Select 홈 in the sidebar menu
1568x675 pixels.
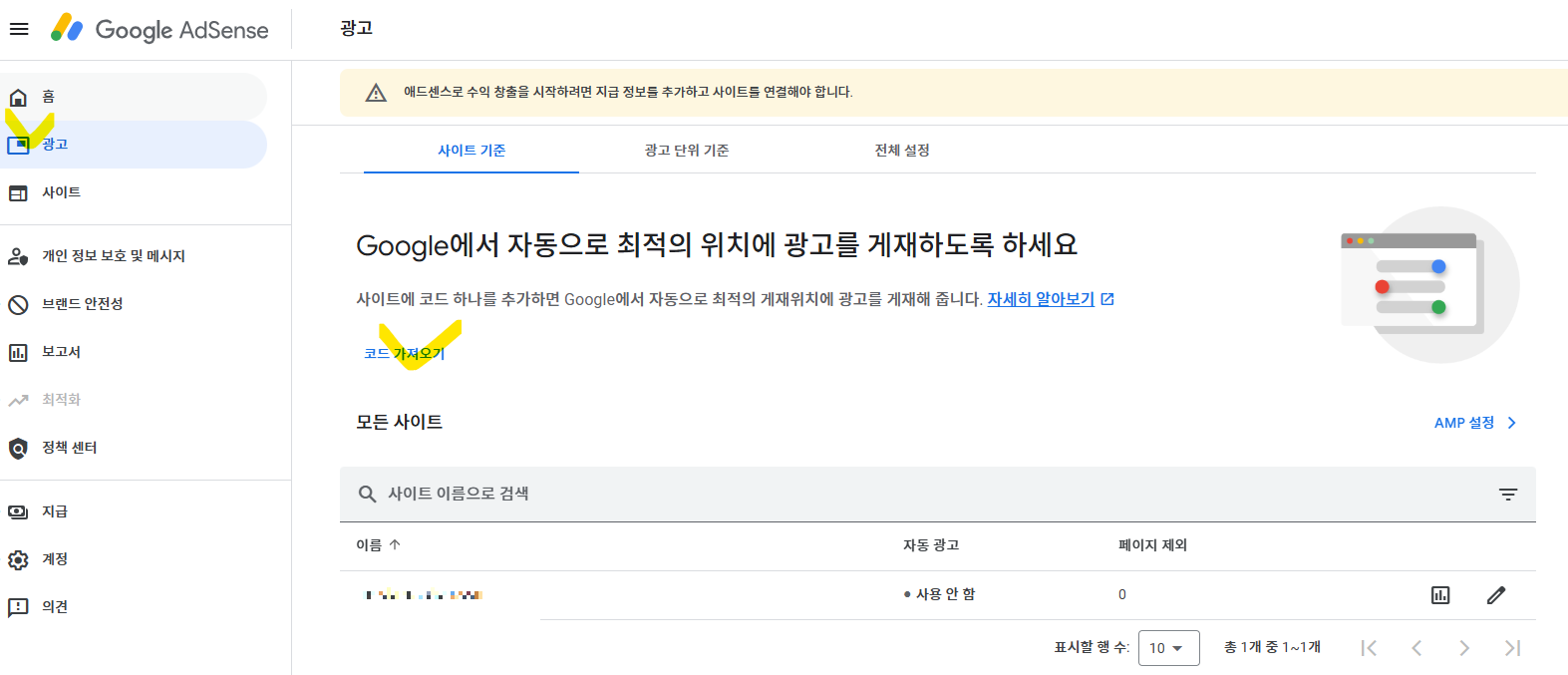tap(134, 97)
